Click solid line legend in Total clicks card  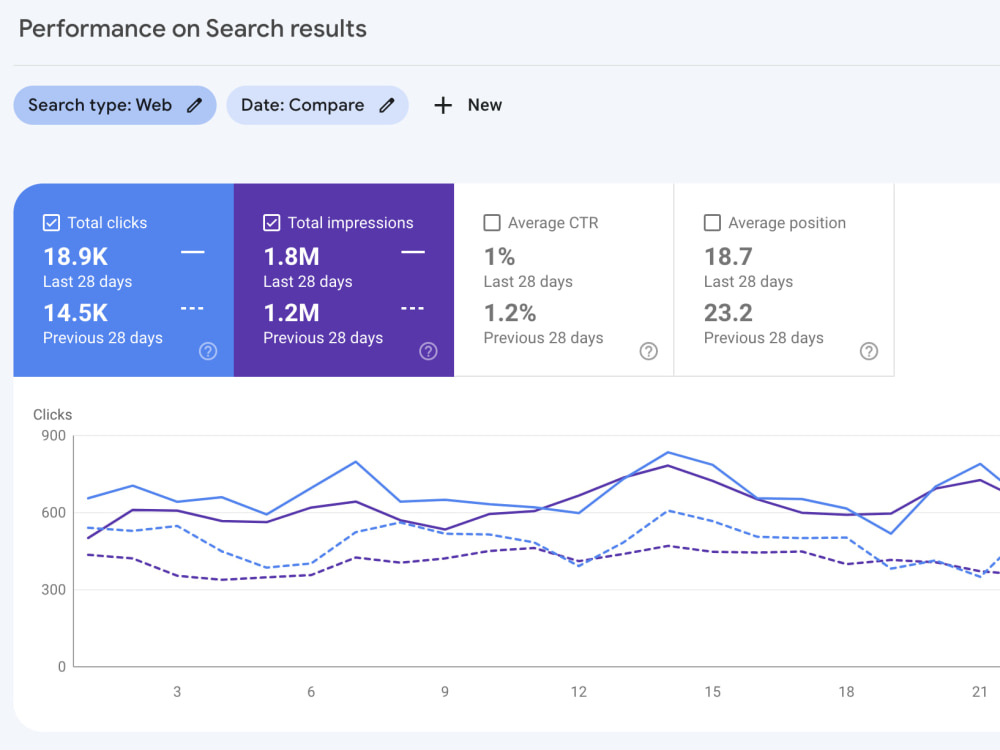193,253
